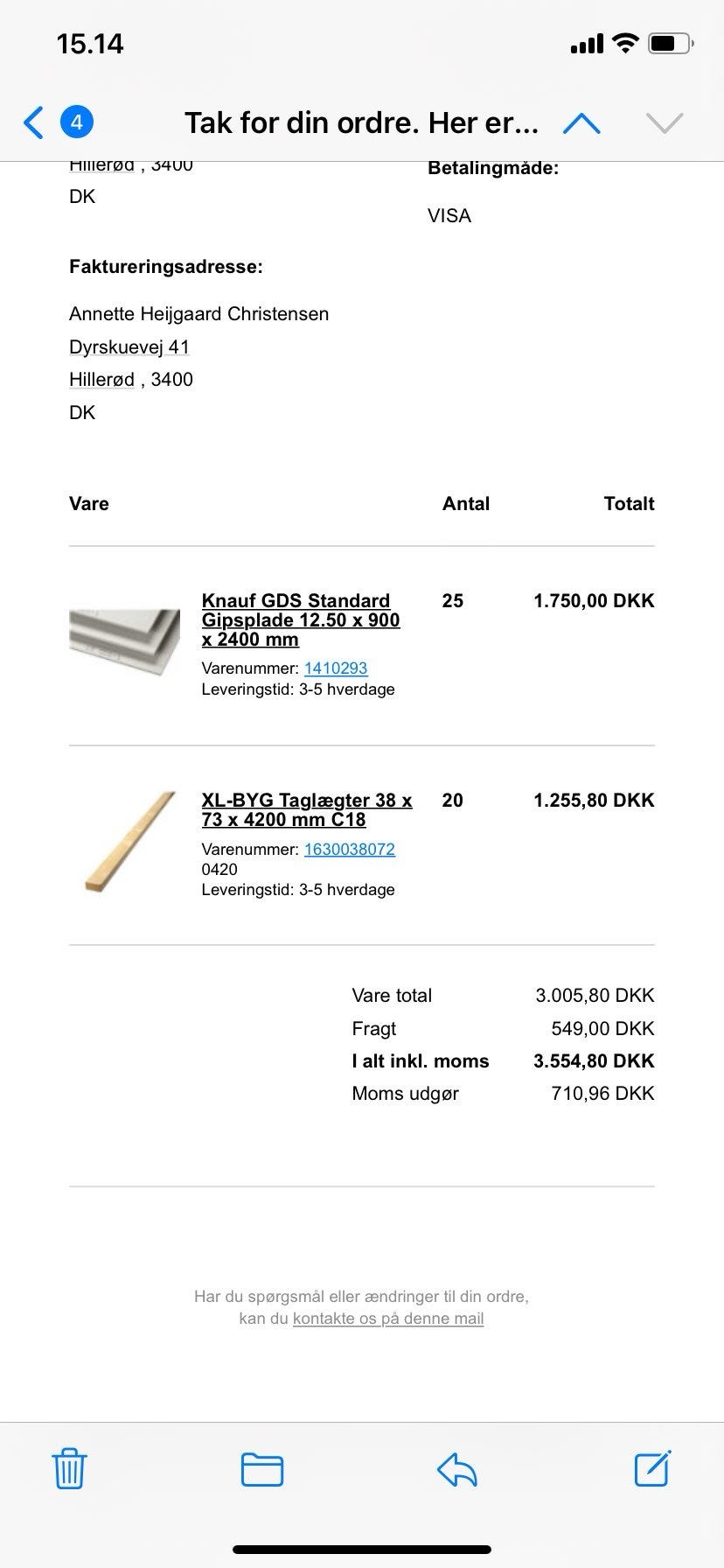Click 'kontakte os på denne mail' link

point(388,1319)
